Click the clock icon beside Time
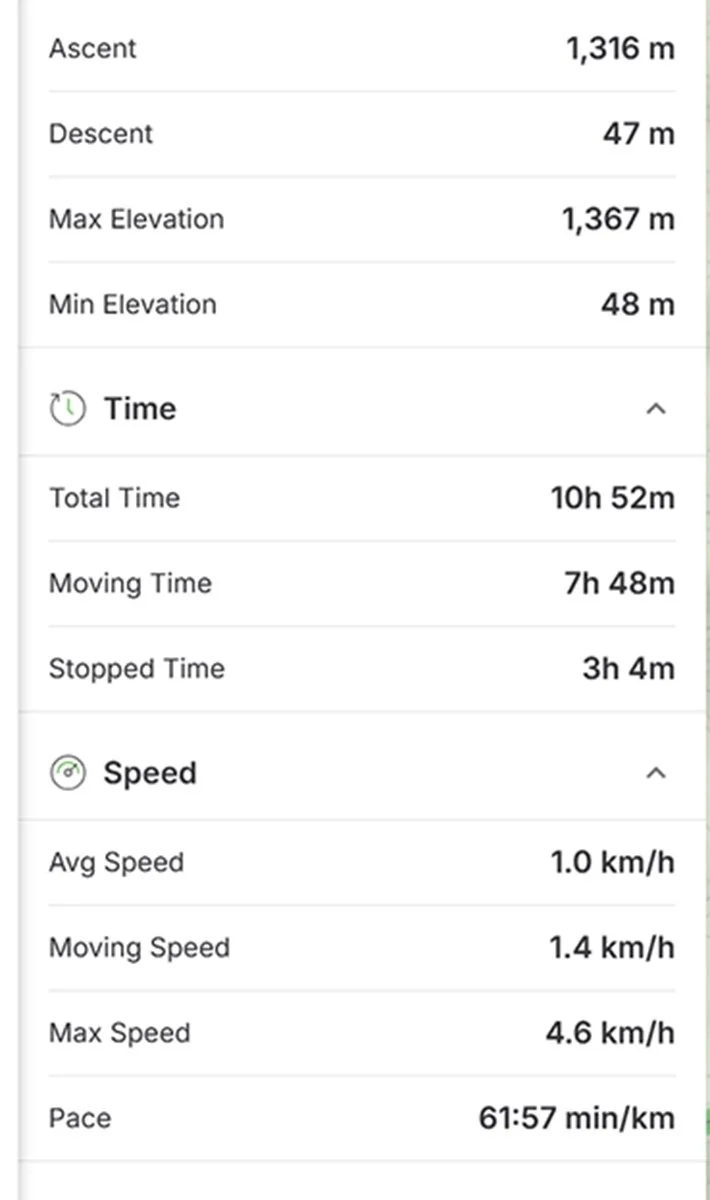 pyautogui.click(x=67, y=409)
